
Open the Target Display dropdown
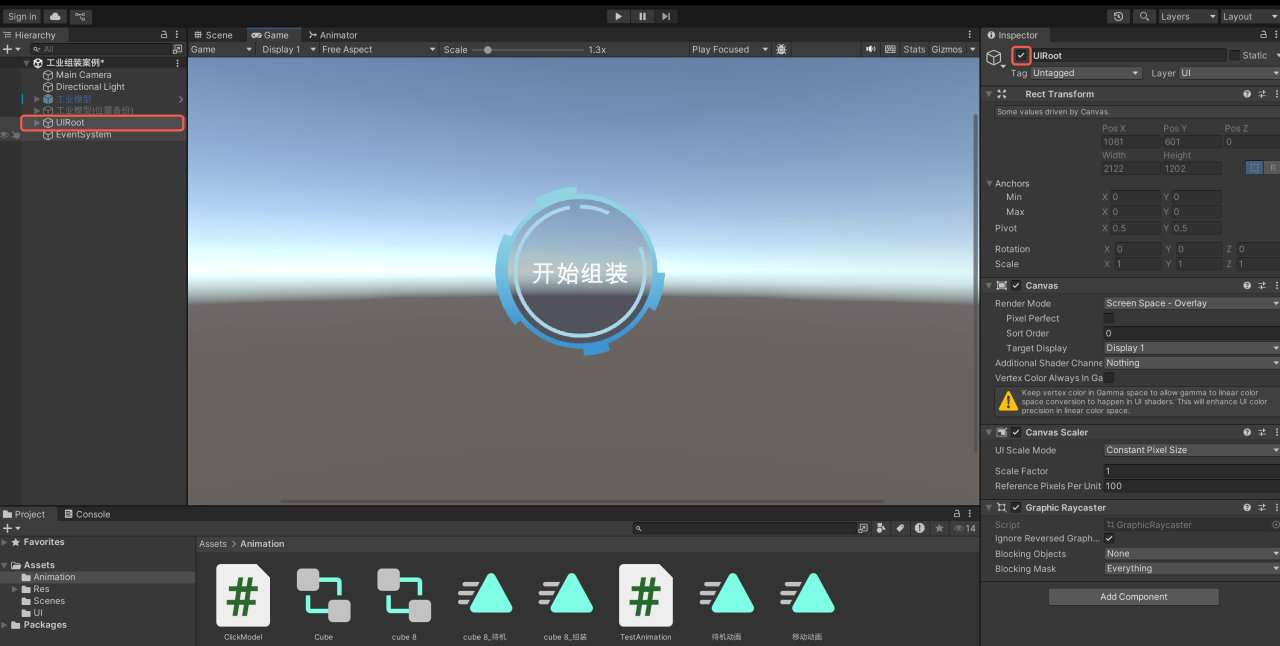[x=1192, y=348]
